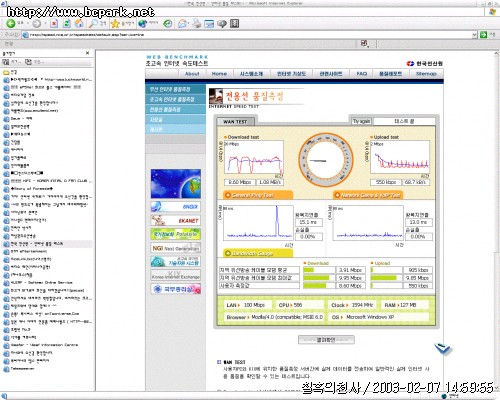Viewport: 500px width, 400px height.
Task: Select the WAN TEST tab
Action: 235,122
